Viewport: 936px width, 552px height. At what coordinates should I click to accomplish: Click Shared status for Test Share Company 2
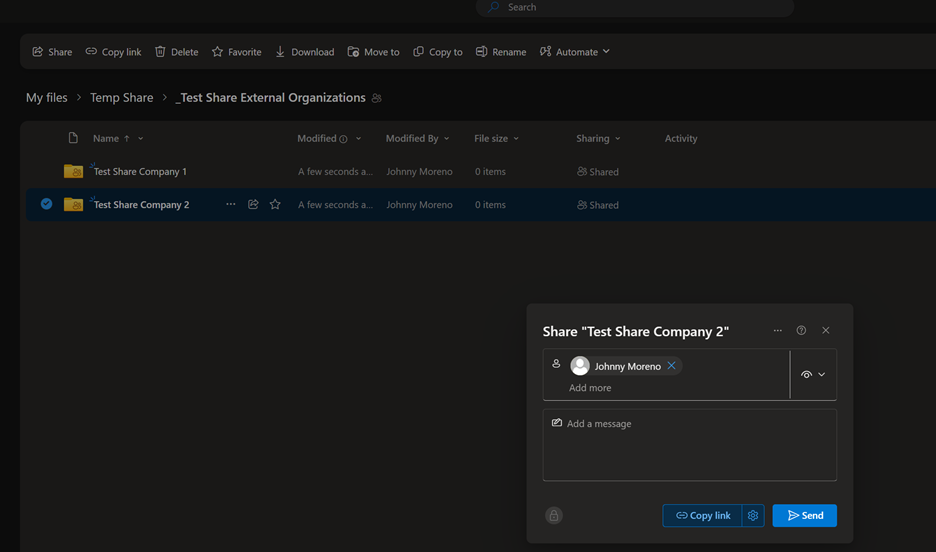pyautogui.click(x=598, y=205)
